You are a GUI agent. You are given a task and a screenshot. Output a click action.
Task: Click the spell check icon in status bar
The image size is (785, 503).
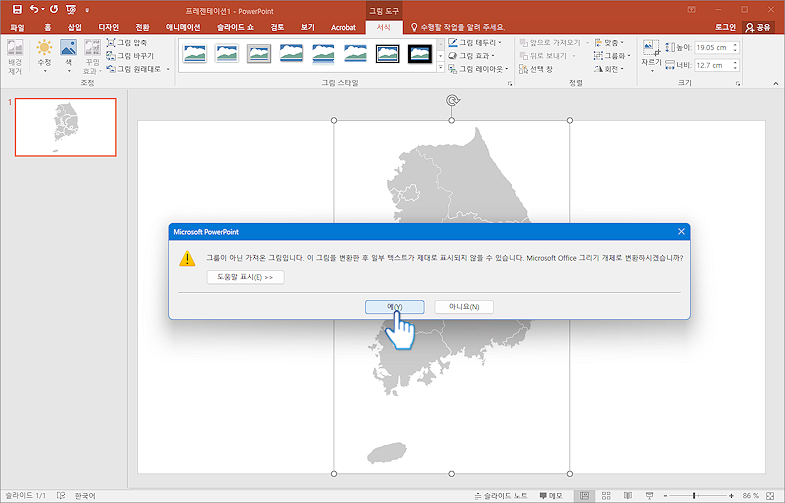point(61,495)
